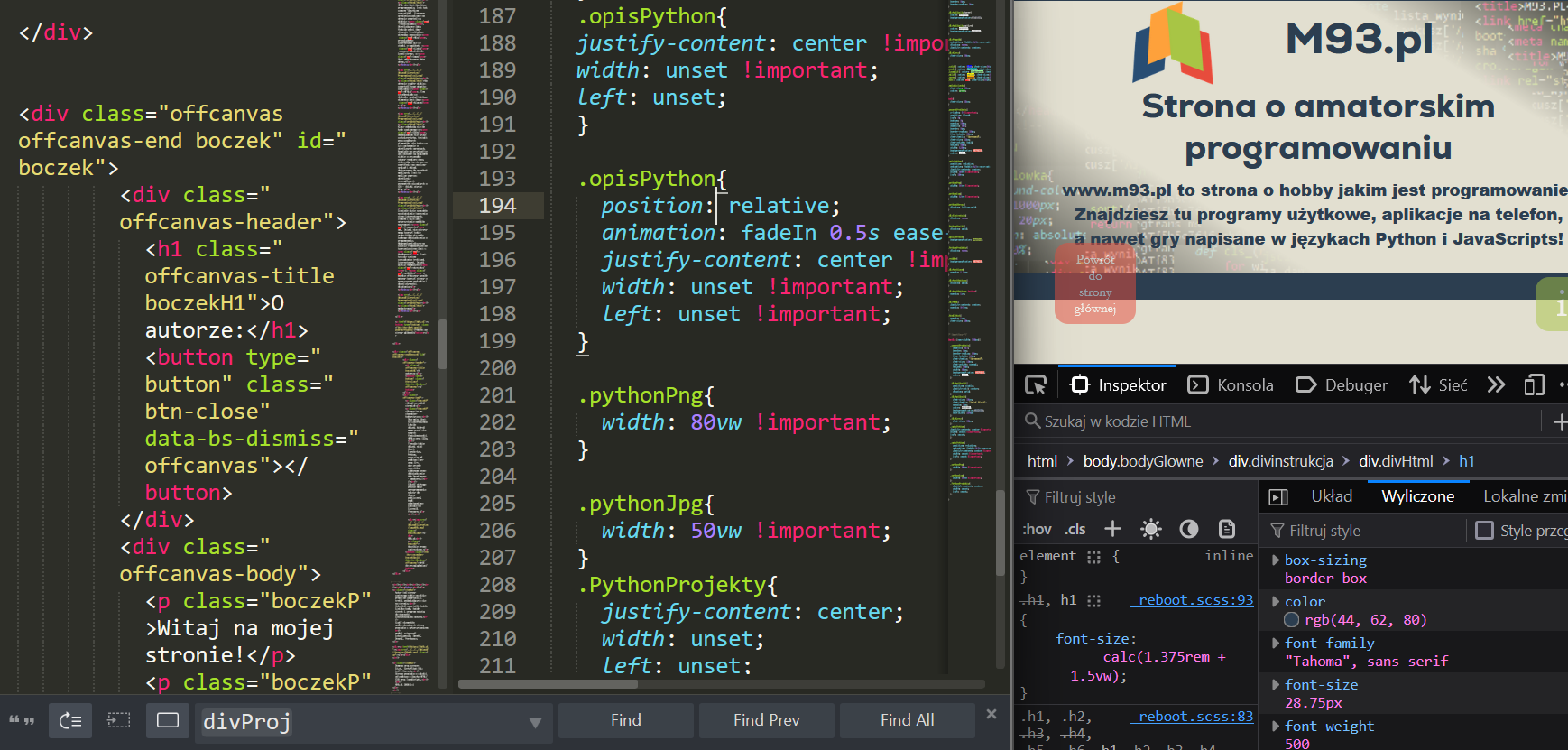
Task: Click the Find All button
Action: tap(908, 720)
